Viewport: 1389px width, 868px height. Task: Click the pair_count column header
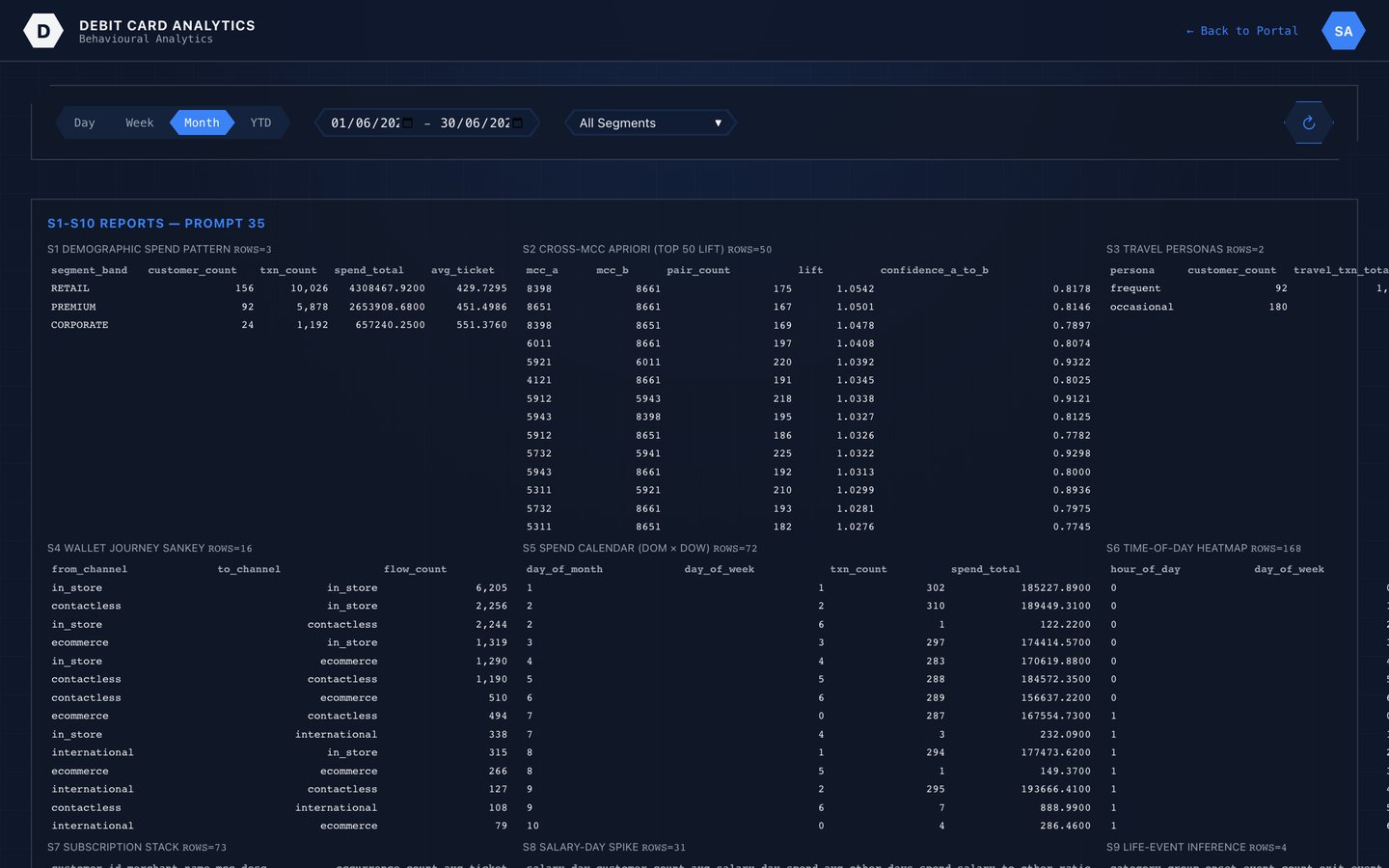[x=698, y=270]
